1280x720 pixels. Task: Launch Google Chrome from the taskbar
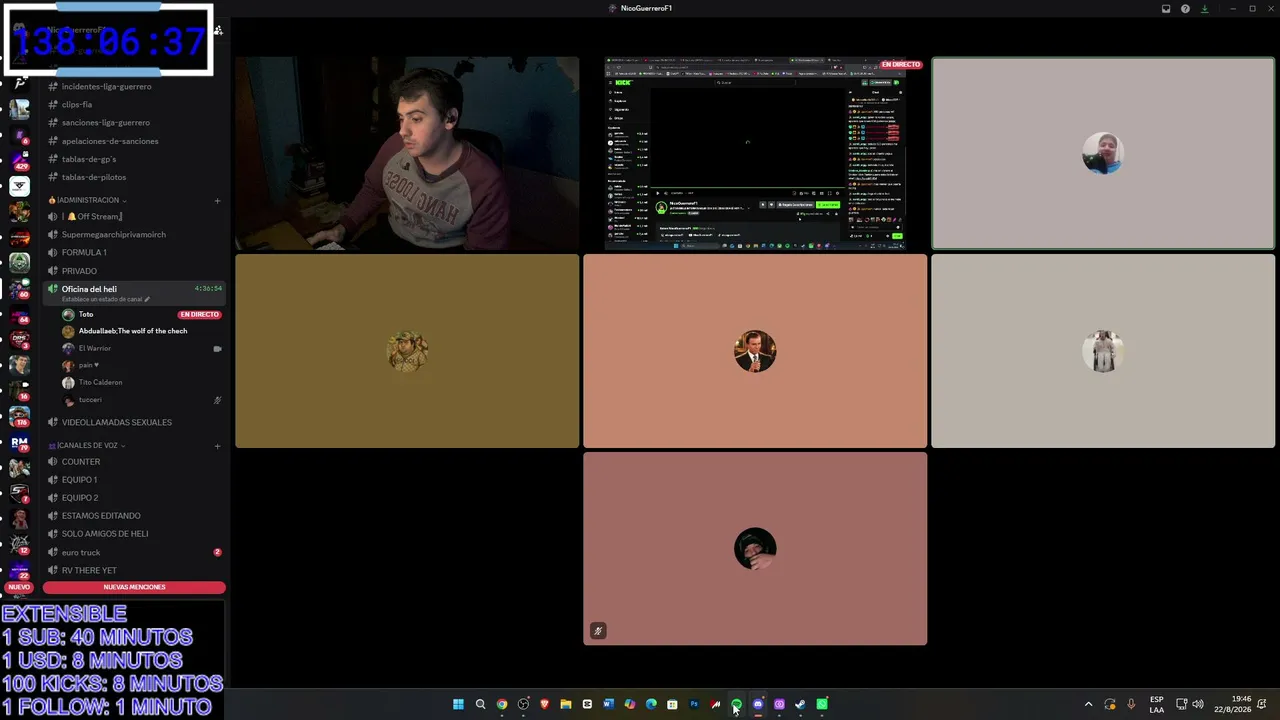click(502, 704)
